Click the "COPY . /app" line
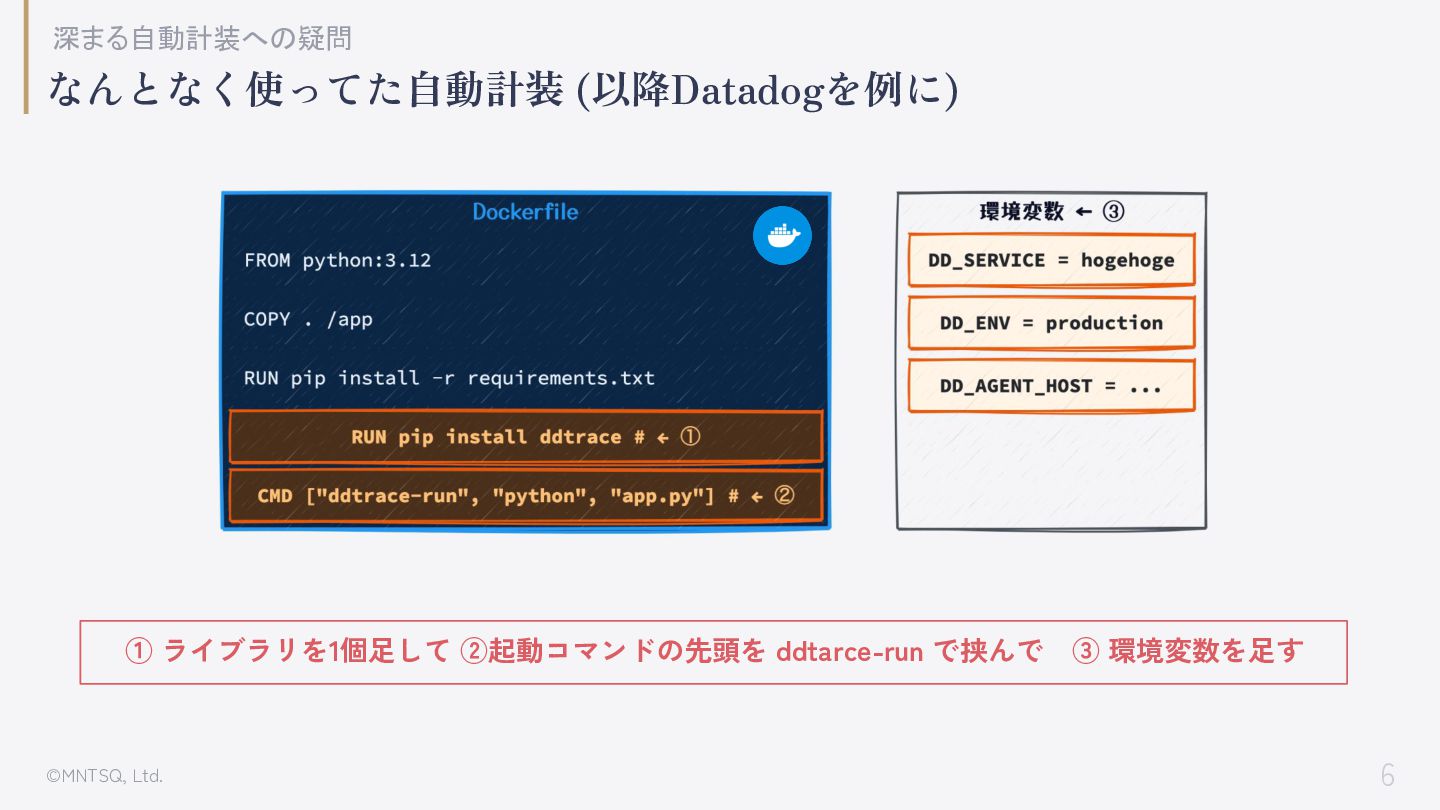Screen dimensions: 1440x810 (x=308, y=319)
